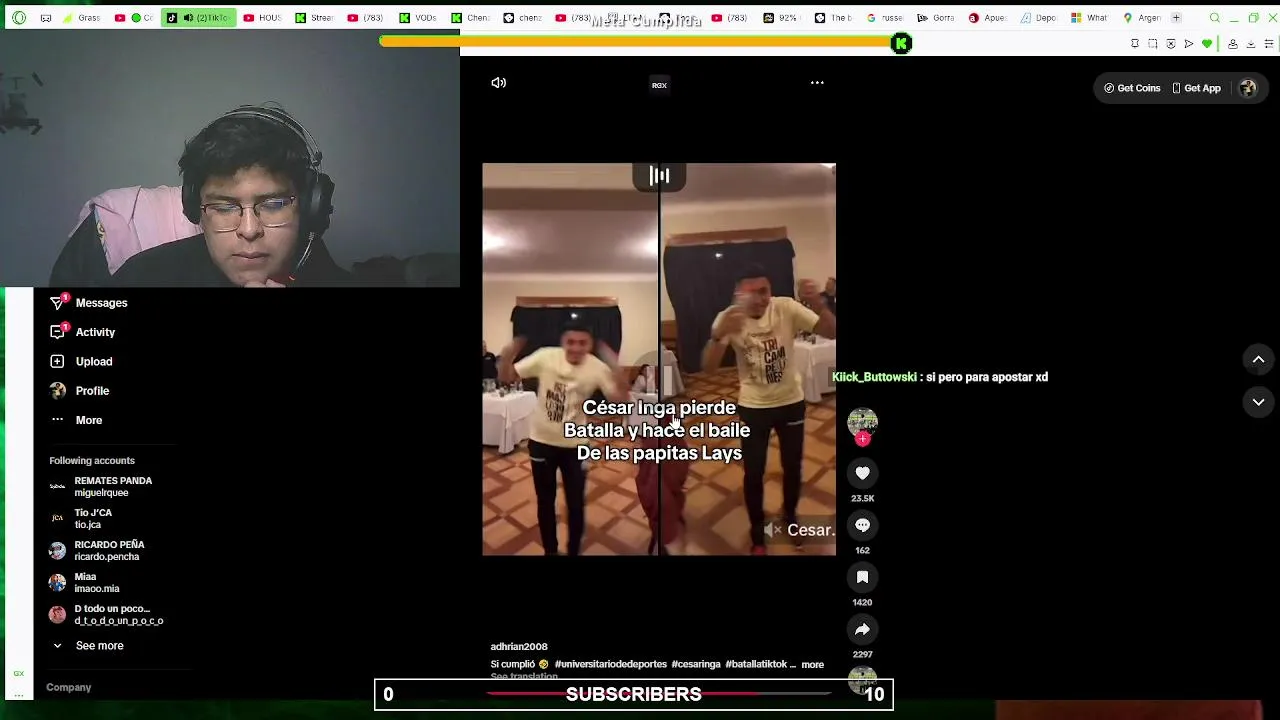Open the D todo un poco account
The height and width of the screenshot is (720, 1280).
pos(106,615)
